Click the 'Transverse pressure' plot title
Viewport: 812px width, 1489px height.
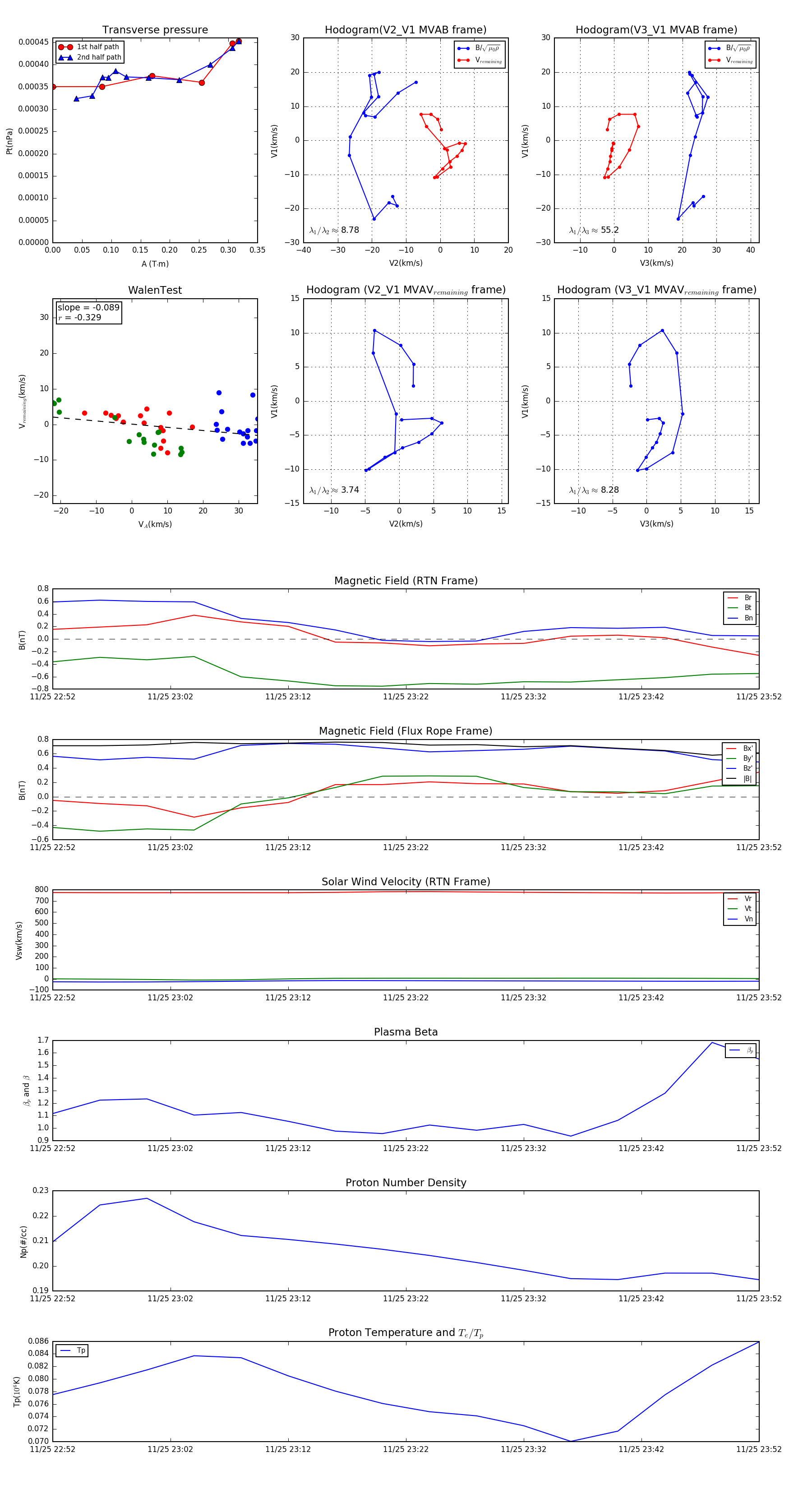pyautogui.click(x=155, y=30)
